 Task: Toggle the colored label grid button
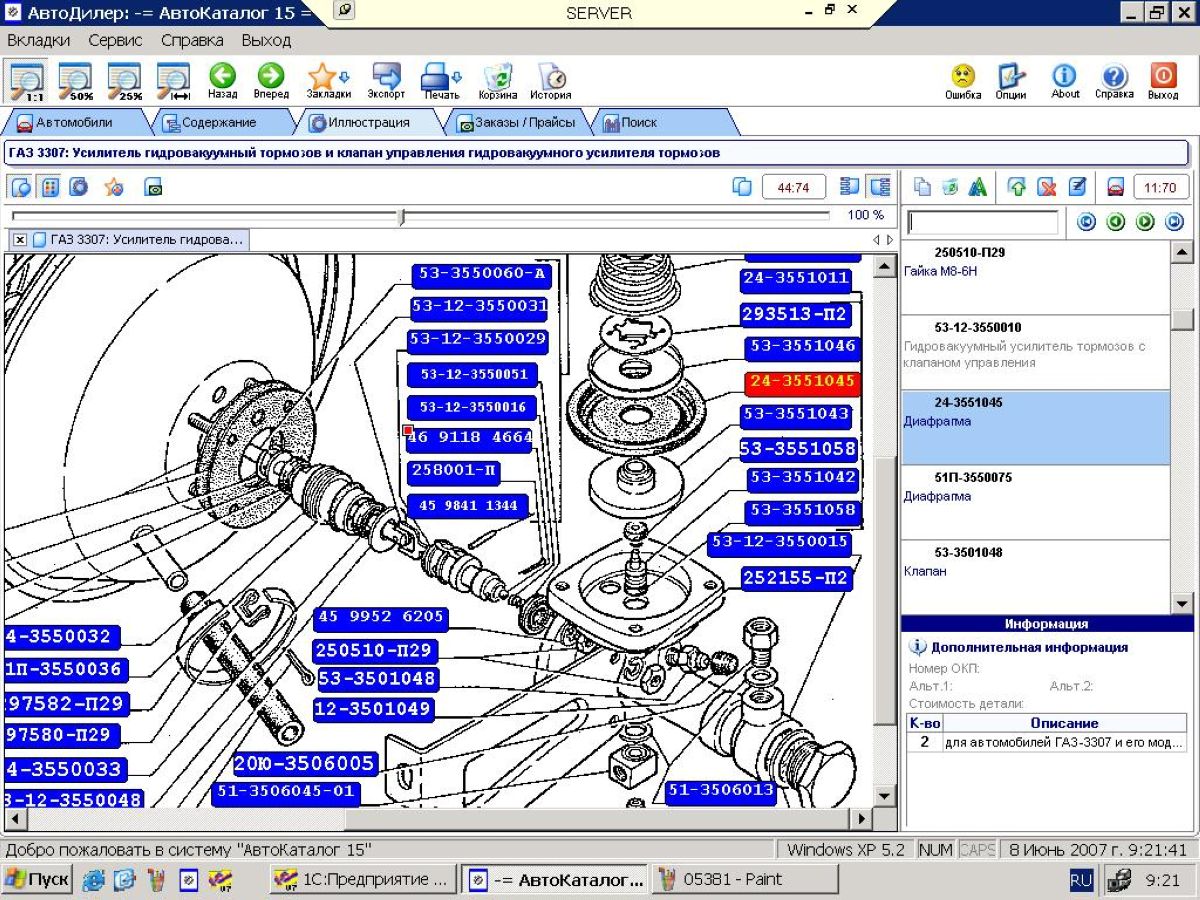(50, 187)
